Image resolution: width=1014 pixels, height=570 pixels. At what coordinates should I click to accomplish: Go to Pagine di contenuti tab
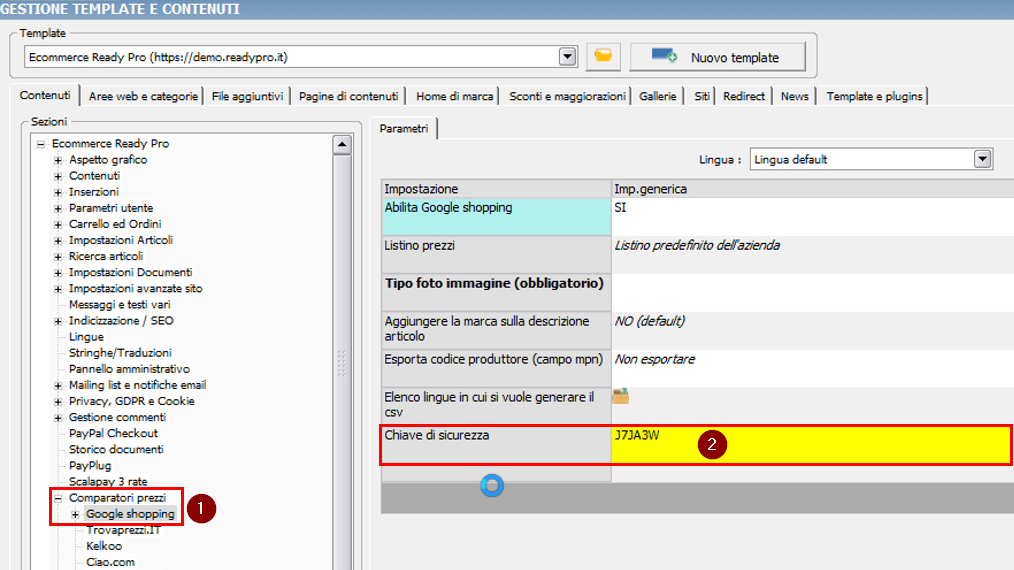coord(348,96)
